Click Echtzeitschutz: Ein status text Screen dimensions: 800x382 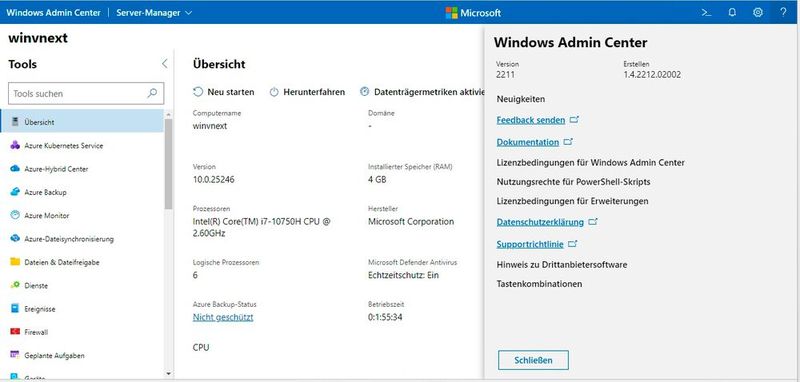coord(404,275)
